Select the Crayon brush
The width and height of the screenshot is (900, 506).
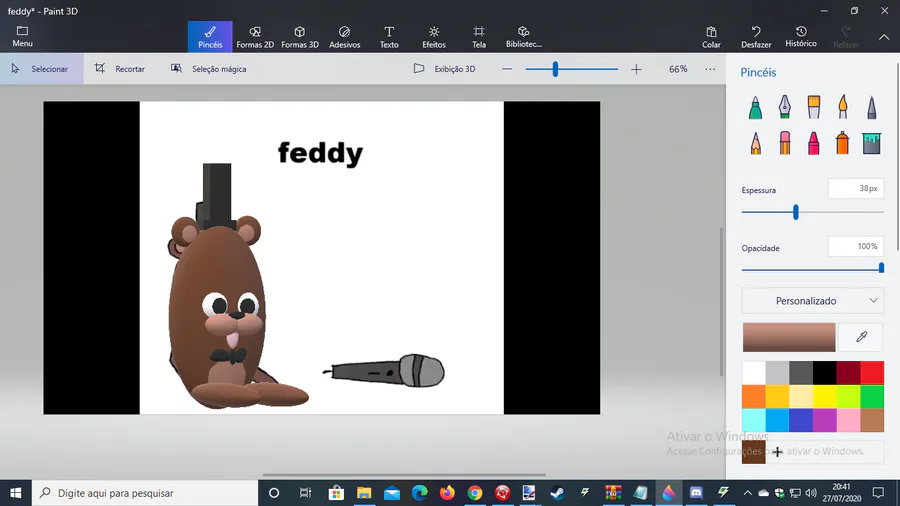(x=813, y=143)
